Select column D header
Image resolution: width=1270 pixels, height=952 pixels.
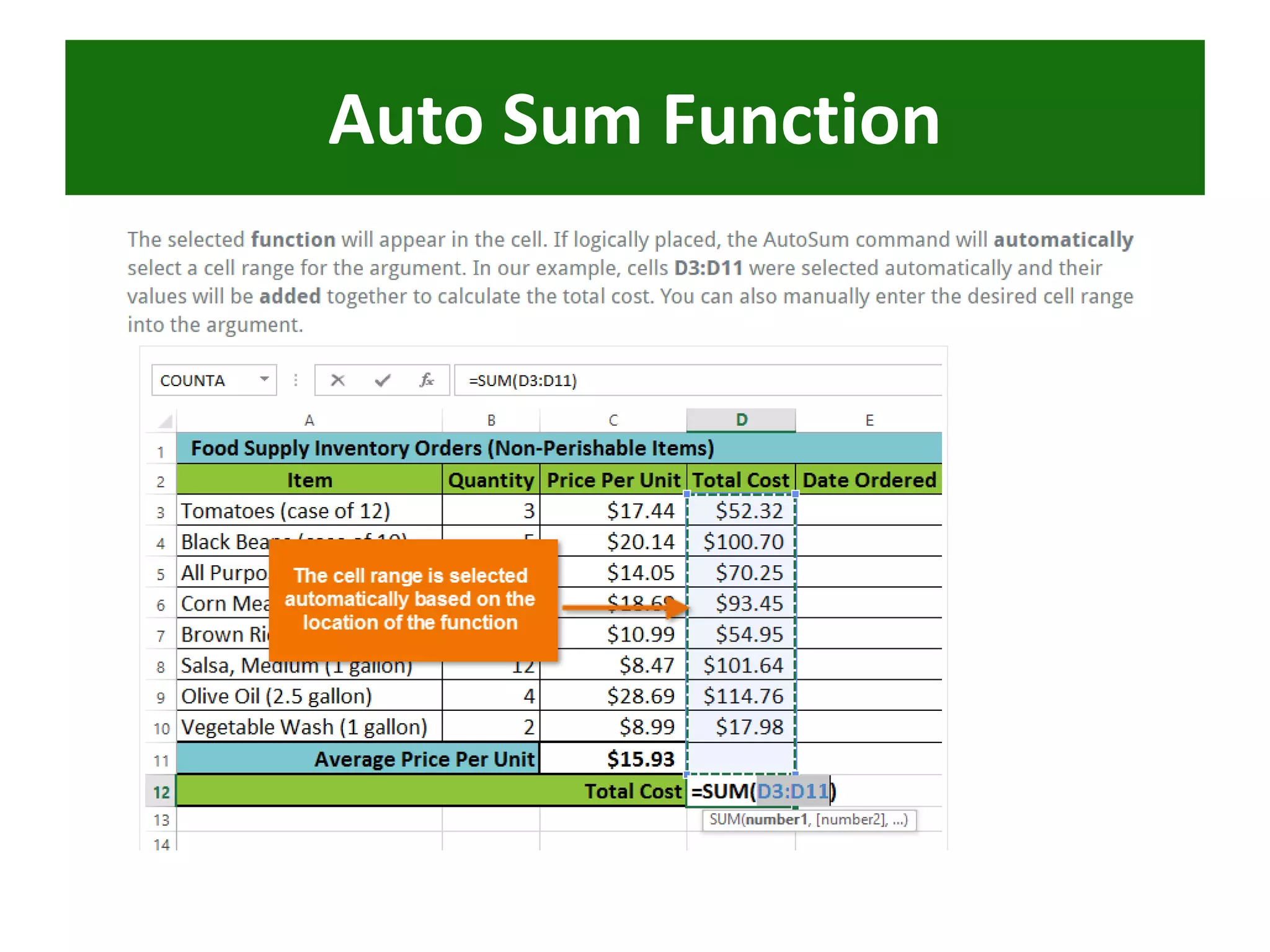[x=741, y=420]
